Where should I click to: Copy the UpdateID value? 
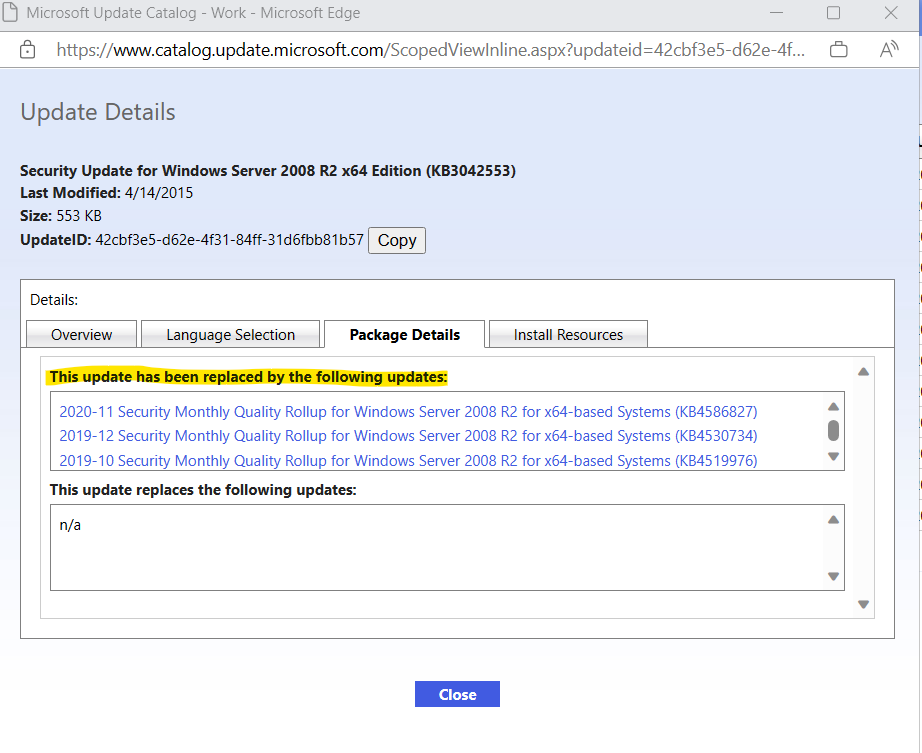point(397,240)
